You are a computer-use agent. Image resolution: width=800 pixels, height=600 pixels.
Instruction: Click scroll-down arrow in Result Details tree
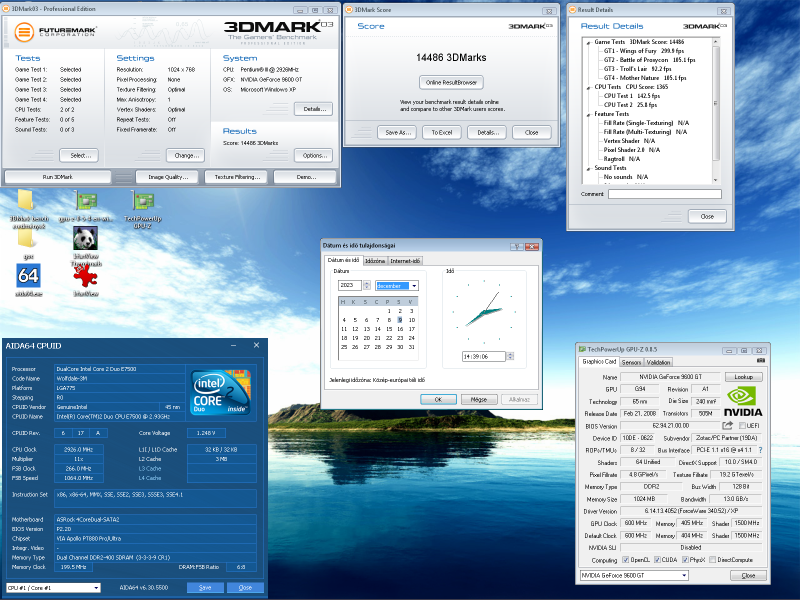pyautogui.click(x=715, y=180)
